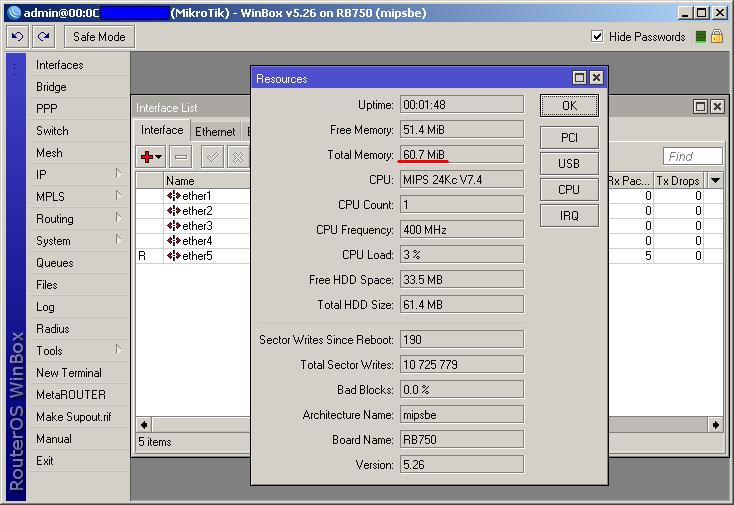Click the Redo arrow icon
This screenshot has width=734, height=505.
(x=44, y=37)
